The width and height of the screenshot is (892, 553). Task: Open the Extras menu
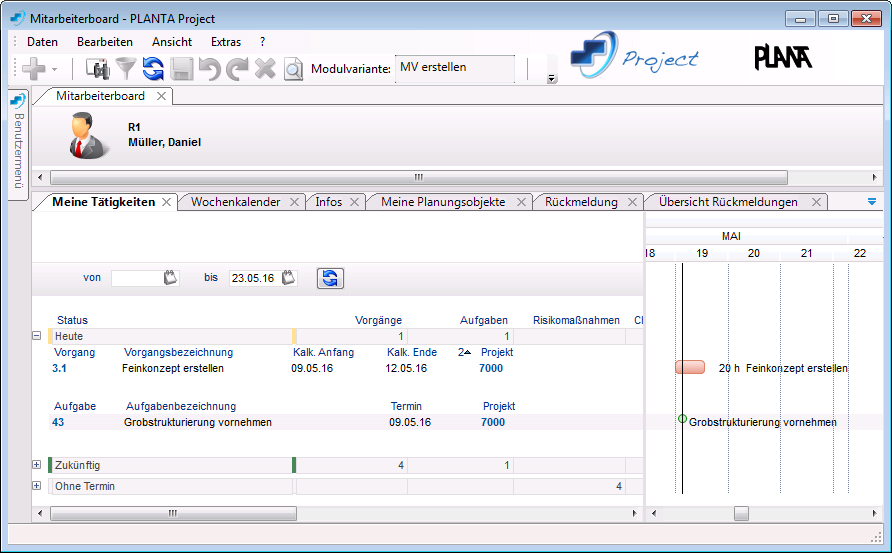[226, 42]
